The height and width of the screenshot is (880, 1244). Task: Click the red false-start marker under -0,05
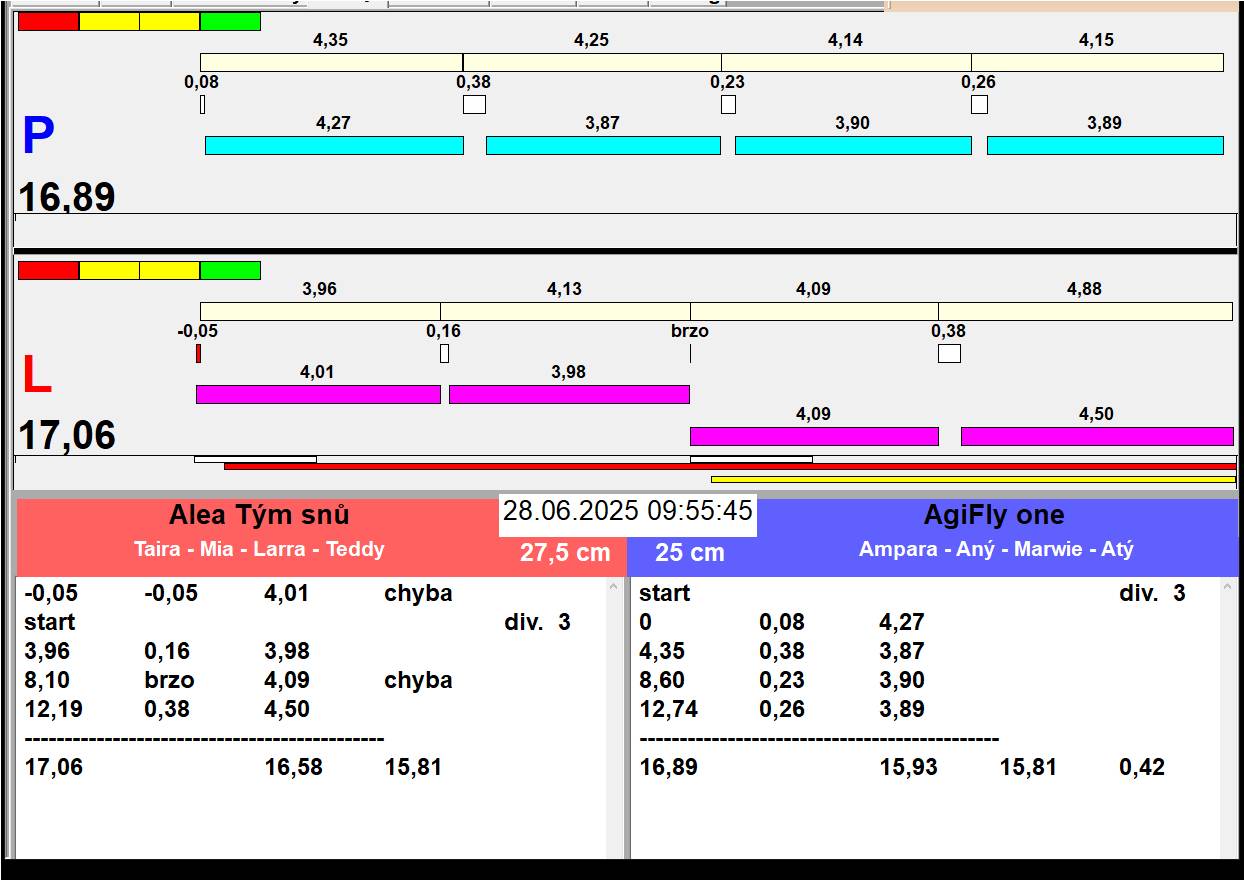pyautogui.click(x=198, y=353)
